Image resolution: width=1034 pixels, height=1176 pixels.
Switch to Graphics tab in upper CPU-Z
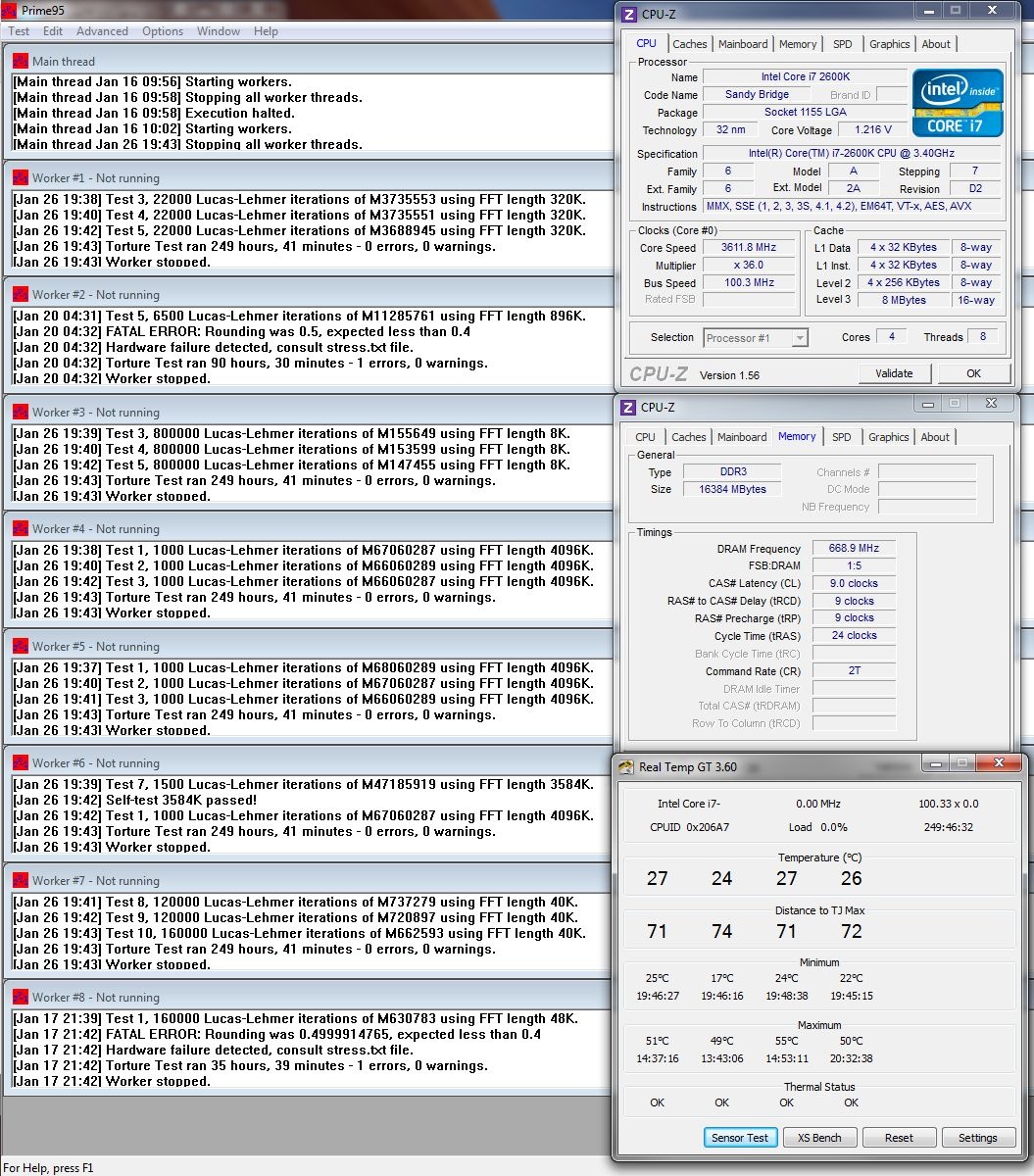(x=890, y=44)
